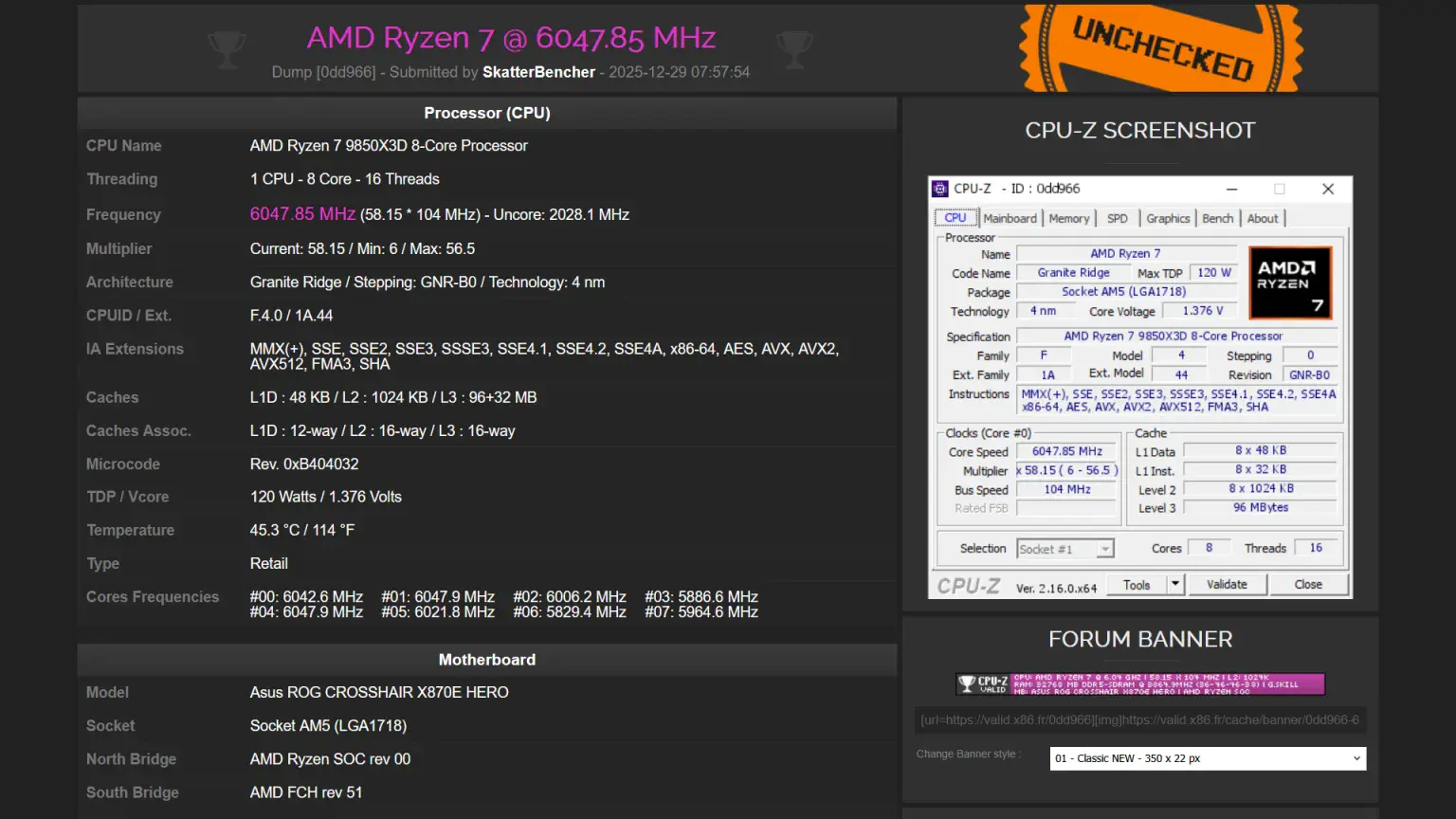
Task: Expand the Tools dropdown arrow
Action: (x=1175, y=585)
